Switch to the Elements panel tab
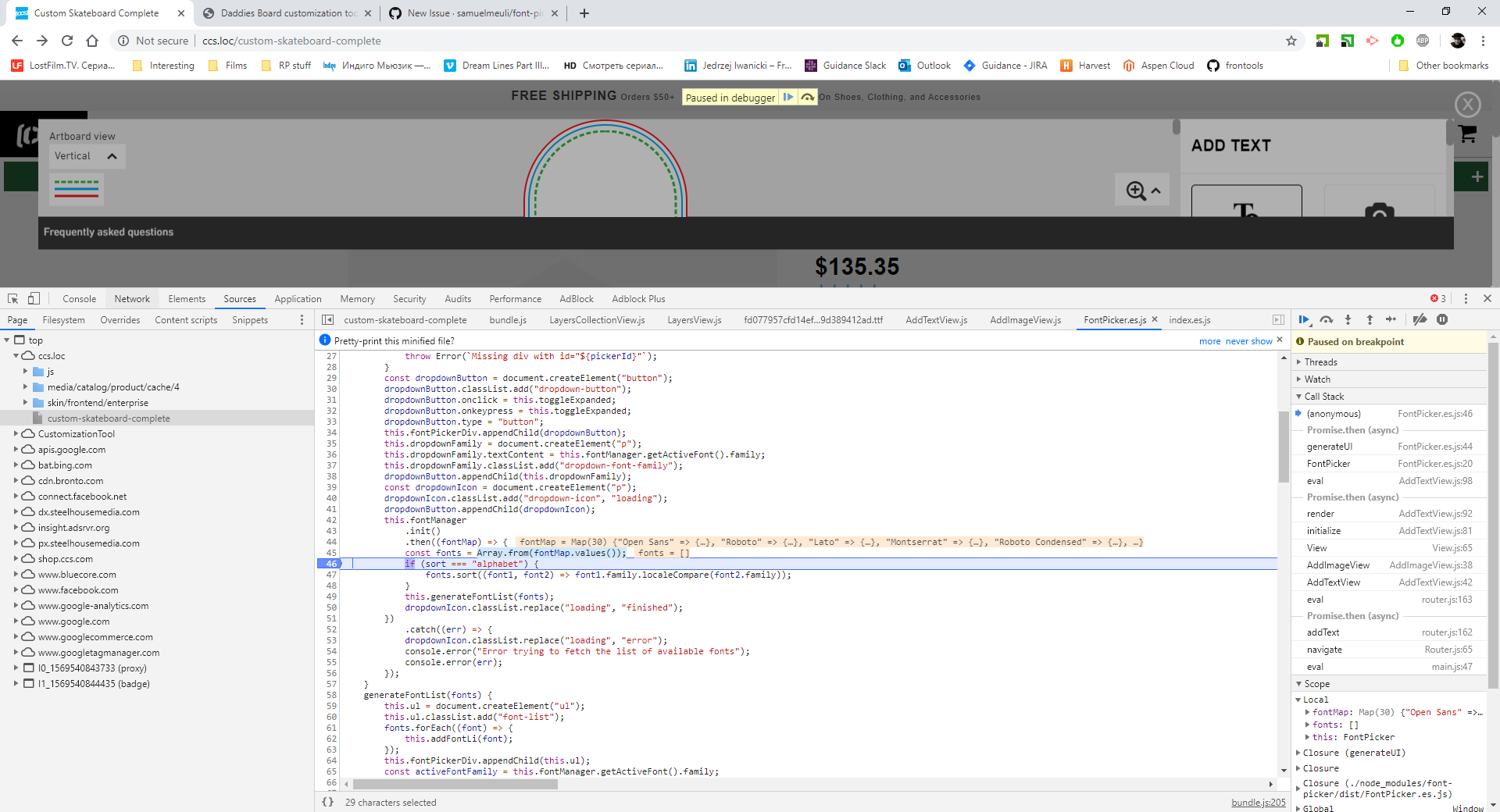The image size is (1500, 812). [x=187, y=298]
